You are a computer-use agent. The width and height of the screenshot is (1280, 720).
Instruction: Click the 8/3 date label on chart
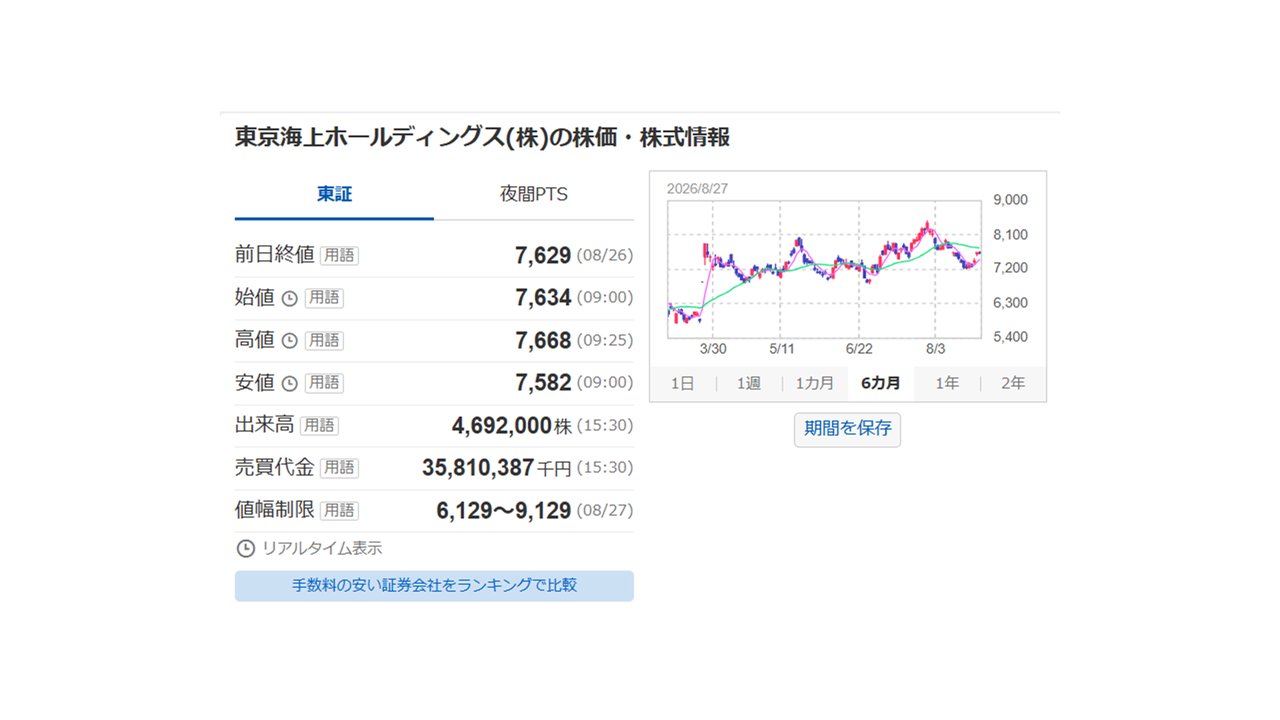936,349
